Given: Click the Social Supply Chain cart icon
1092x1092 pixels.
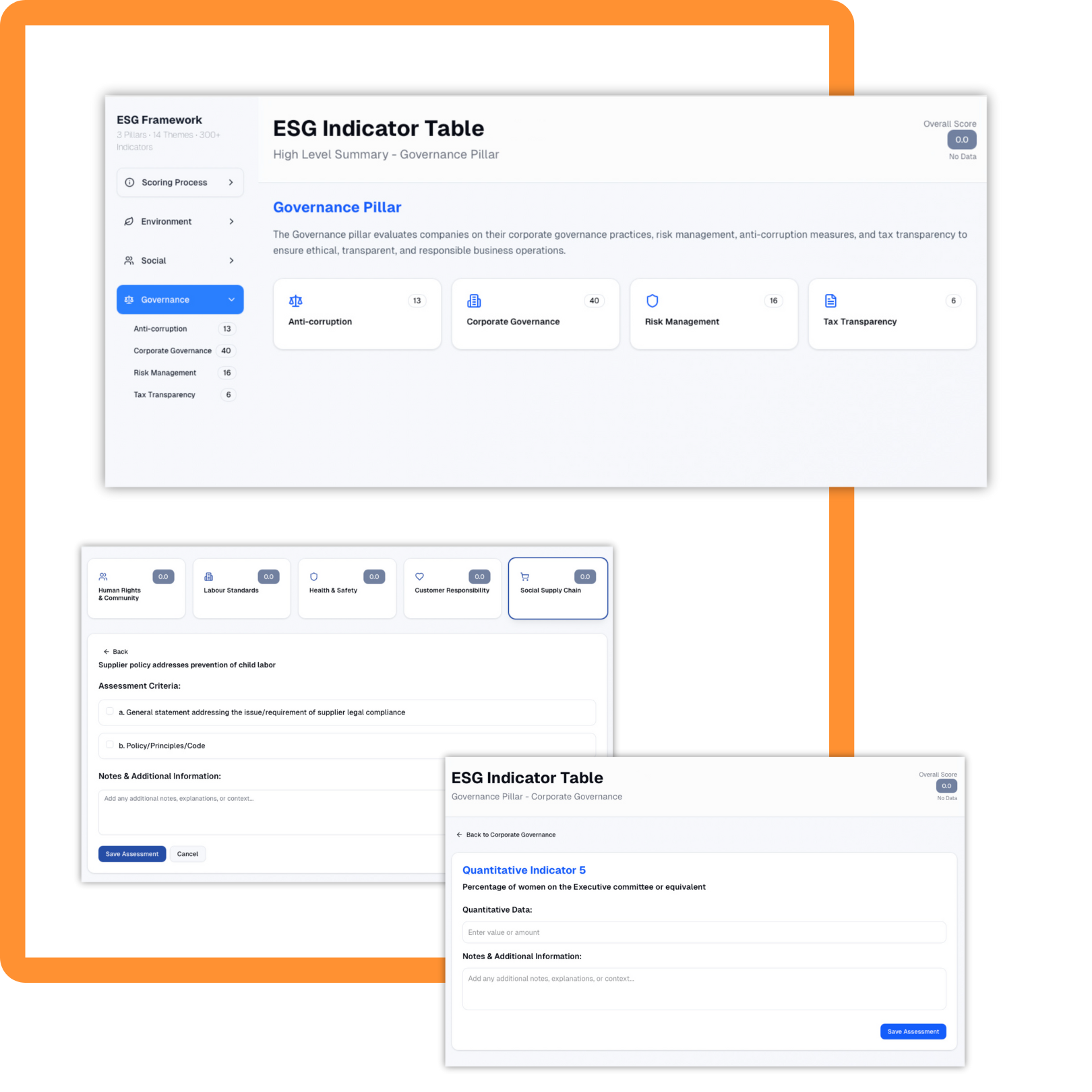Looking at the screenshot, I should pyautogui.click(x=524, y=577).
